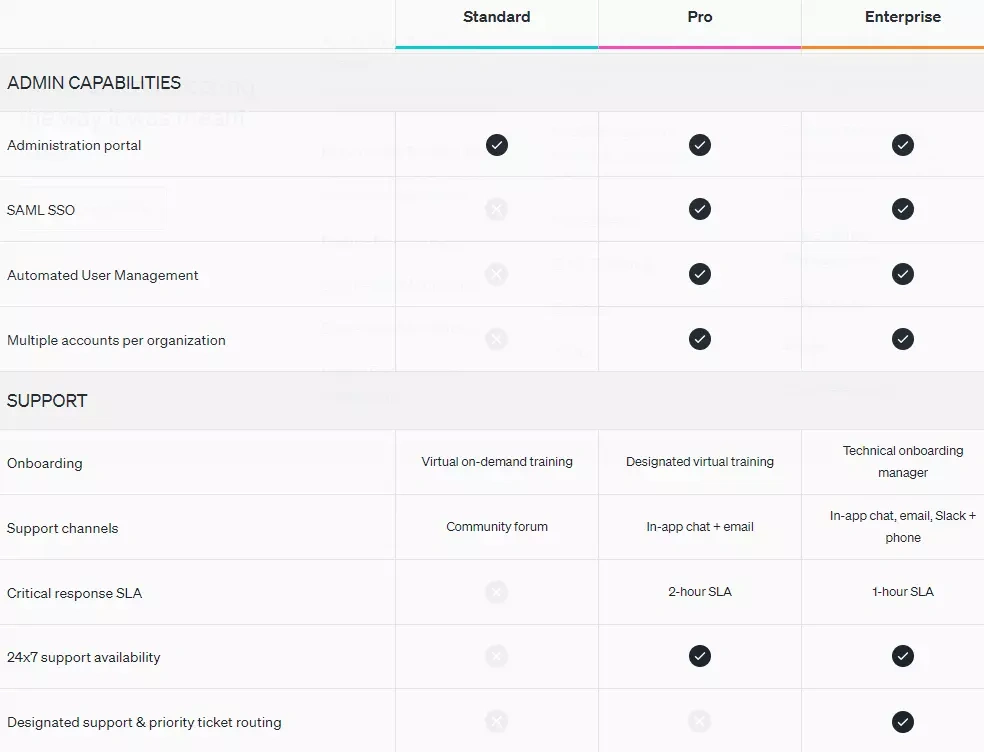Click the Onboarding row label
This screenshot has width=984, height=752.
(x=45, y=463)
